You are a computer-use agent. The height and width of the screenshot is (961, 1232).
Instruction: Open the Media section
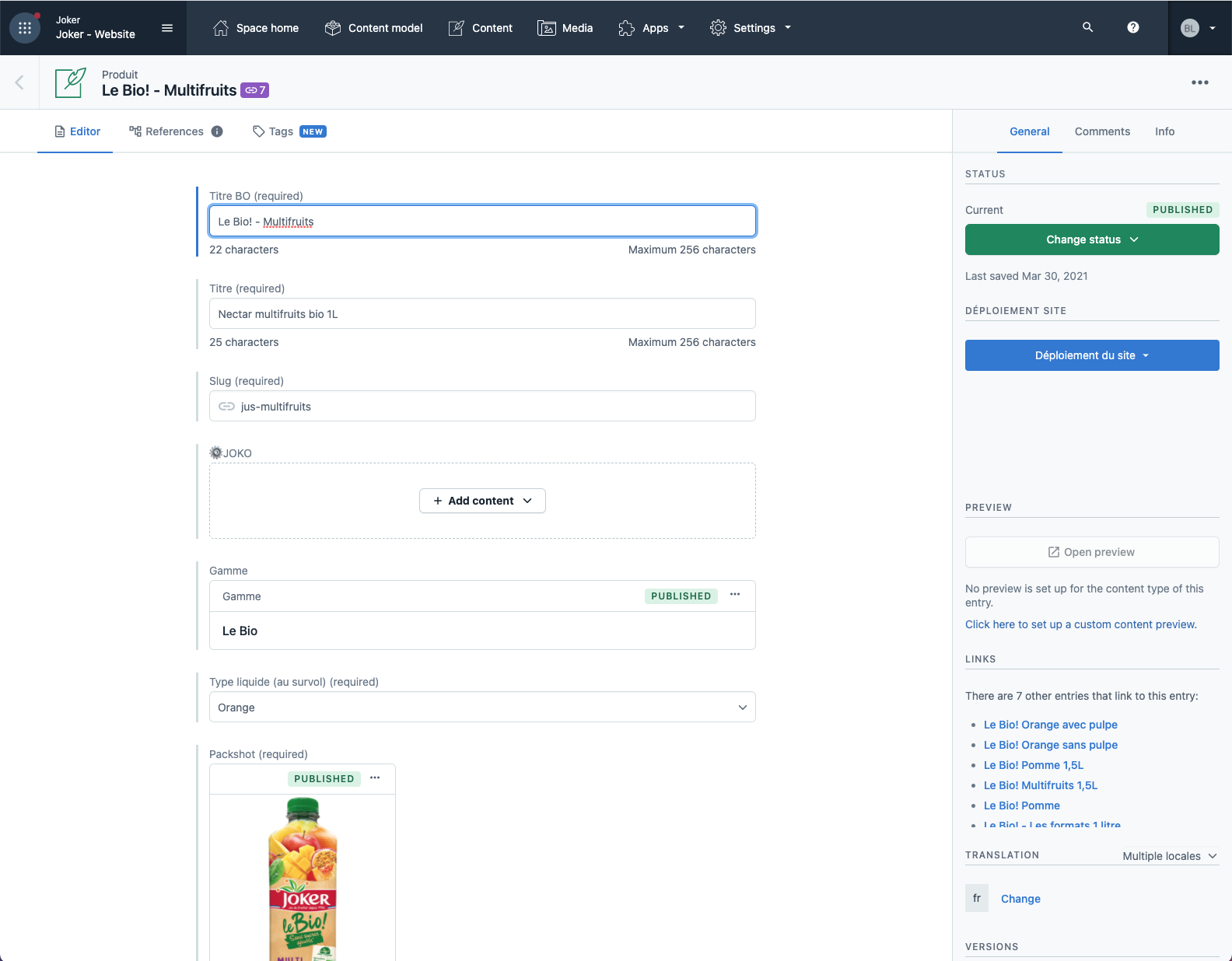tap(565, 28)
